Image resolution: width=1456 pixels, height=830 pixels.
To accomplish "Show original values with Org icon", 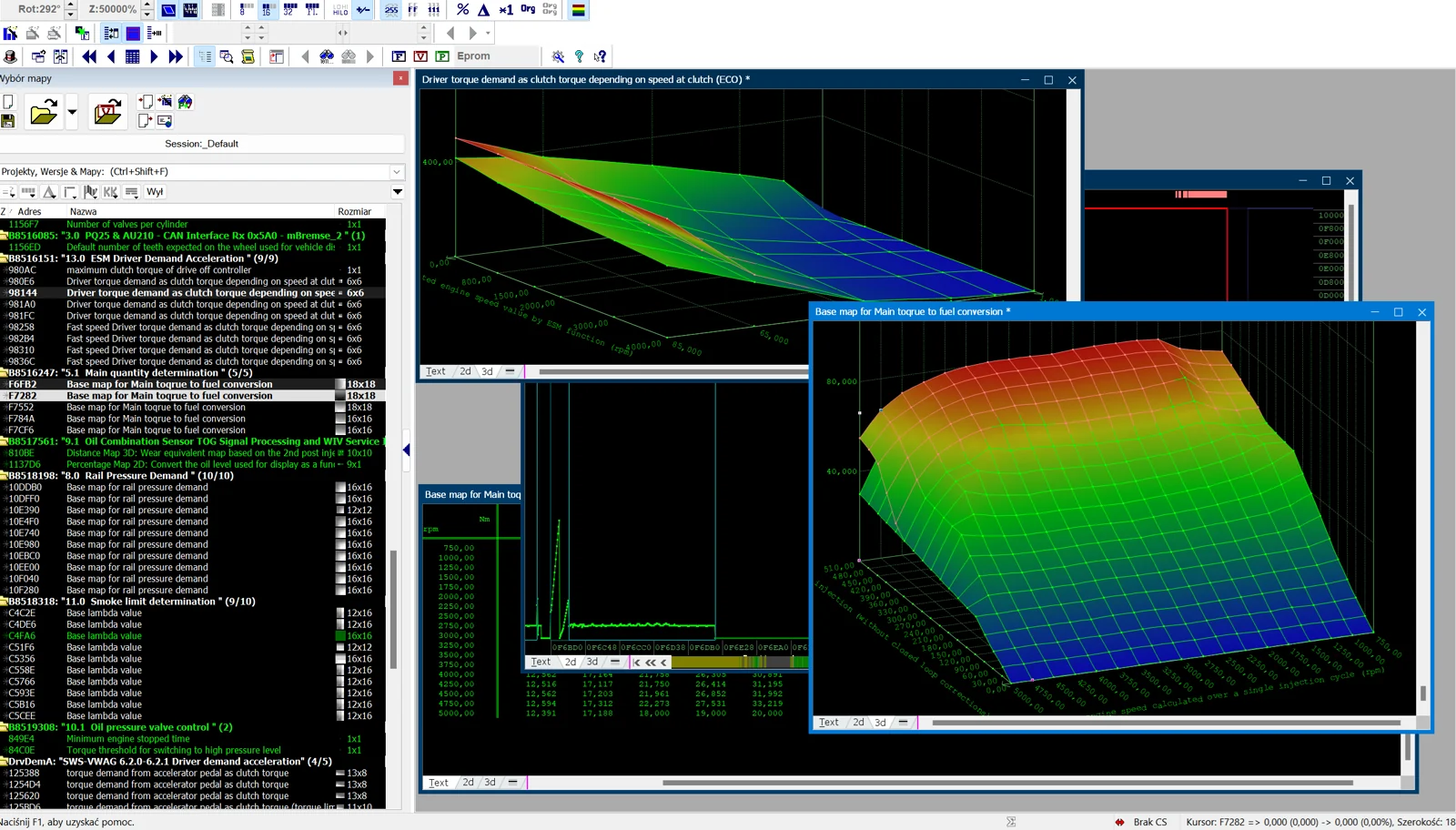I will click(x=528, y=10).
